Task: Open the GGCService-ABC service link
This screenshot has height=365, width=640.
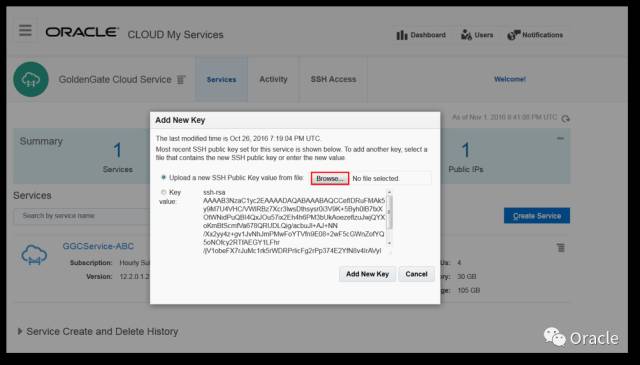Action: click(98, 246)
